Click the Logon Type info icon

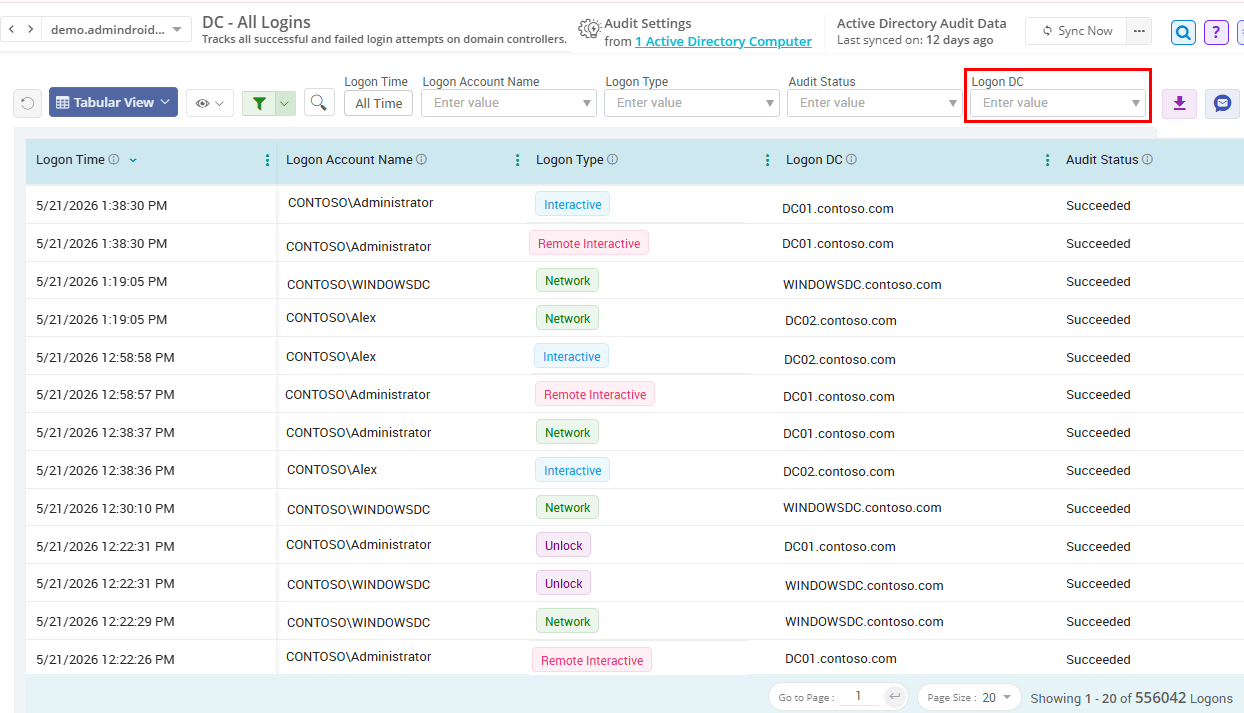[x=612, y=159]
